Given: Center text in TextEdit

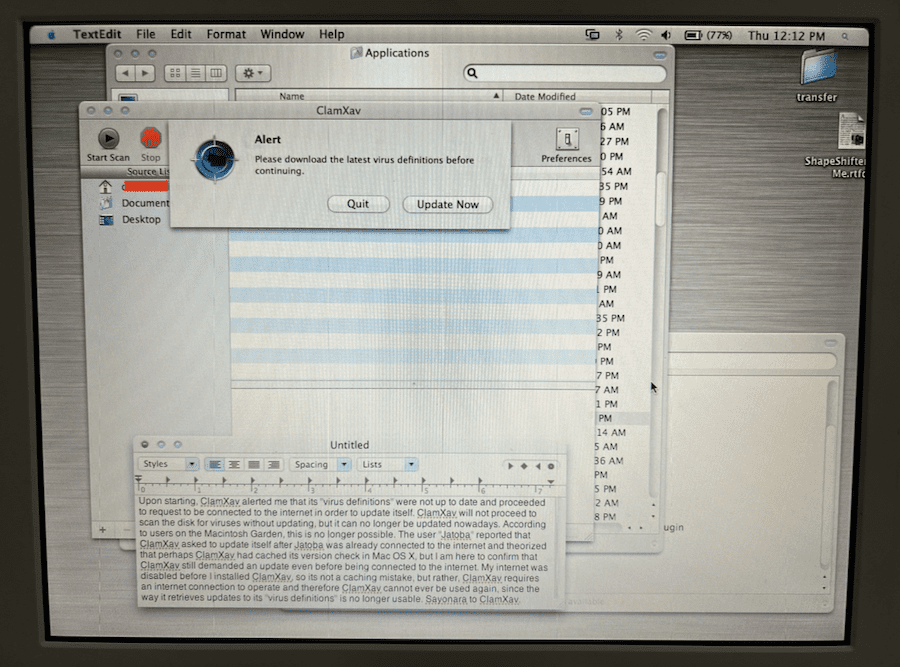Looking at the screenshot, I should [x=234, y=464].
